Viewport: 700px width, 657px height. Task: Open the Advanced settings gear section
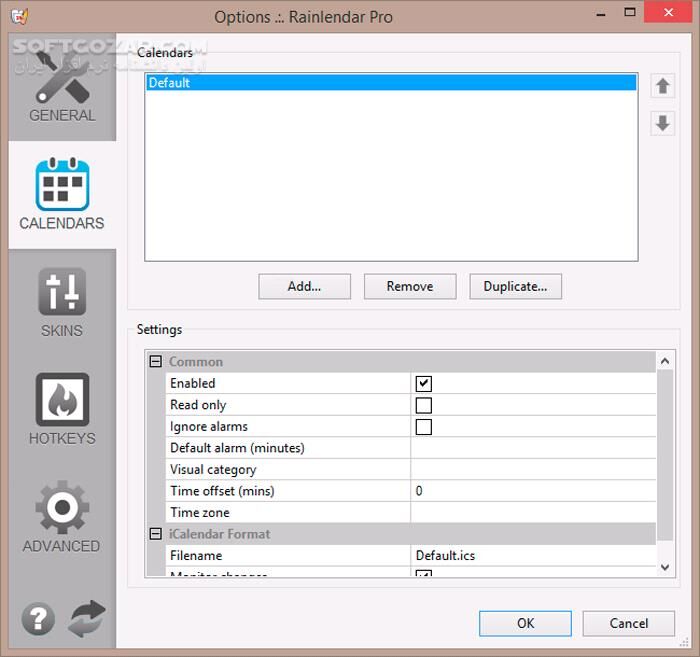[62, 516]
